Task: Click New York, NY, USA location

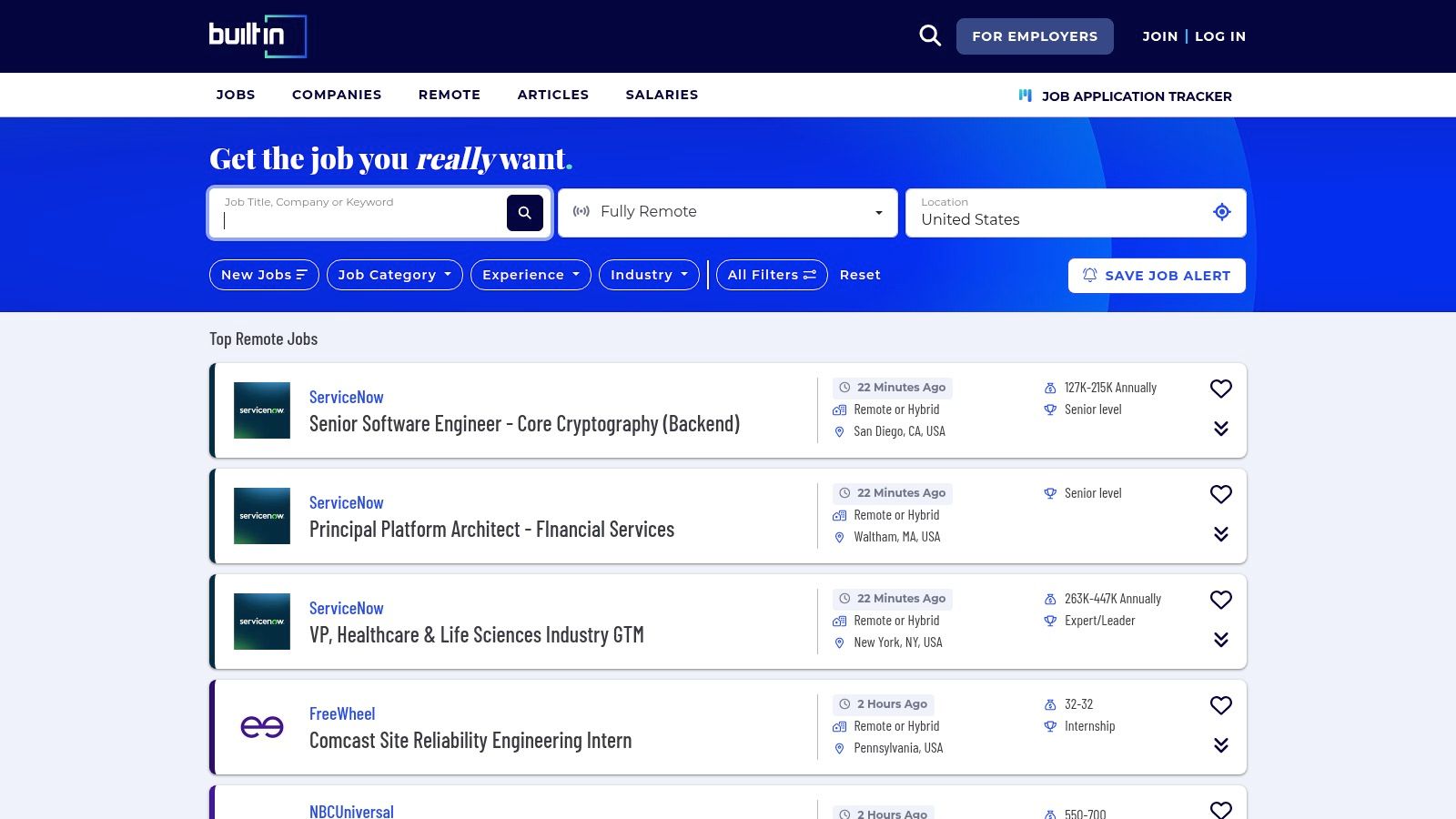Action: pyautogui.click(x=898, y=642)
